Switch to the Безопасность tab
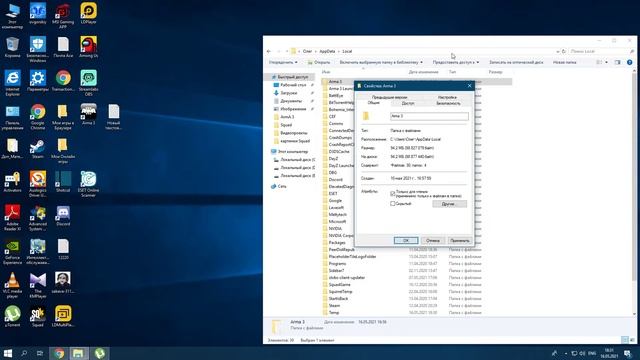640x360 pixels. pos(448,103)
